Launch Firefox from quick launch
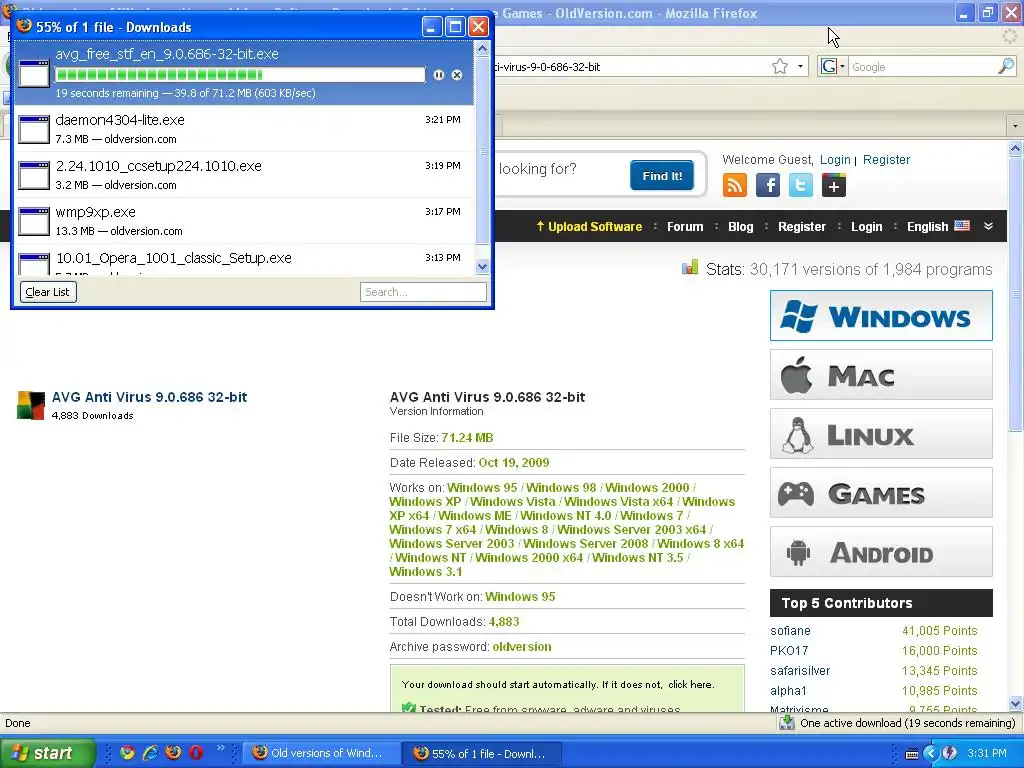1024x768 pixels. (x=173, y=752)
